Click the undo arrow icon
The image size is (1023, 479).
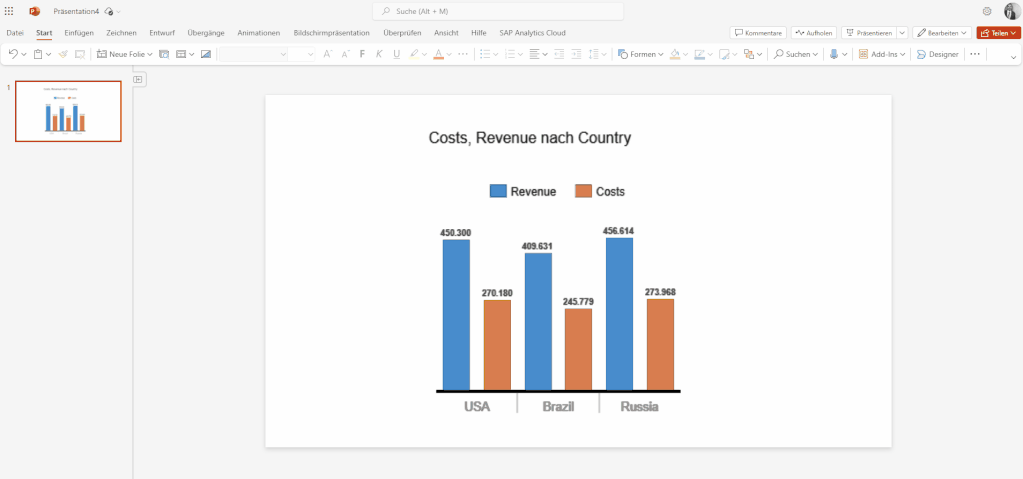(x=13, y=54)
